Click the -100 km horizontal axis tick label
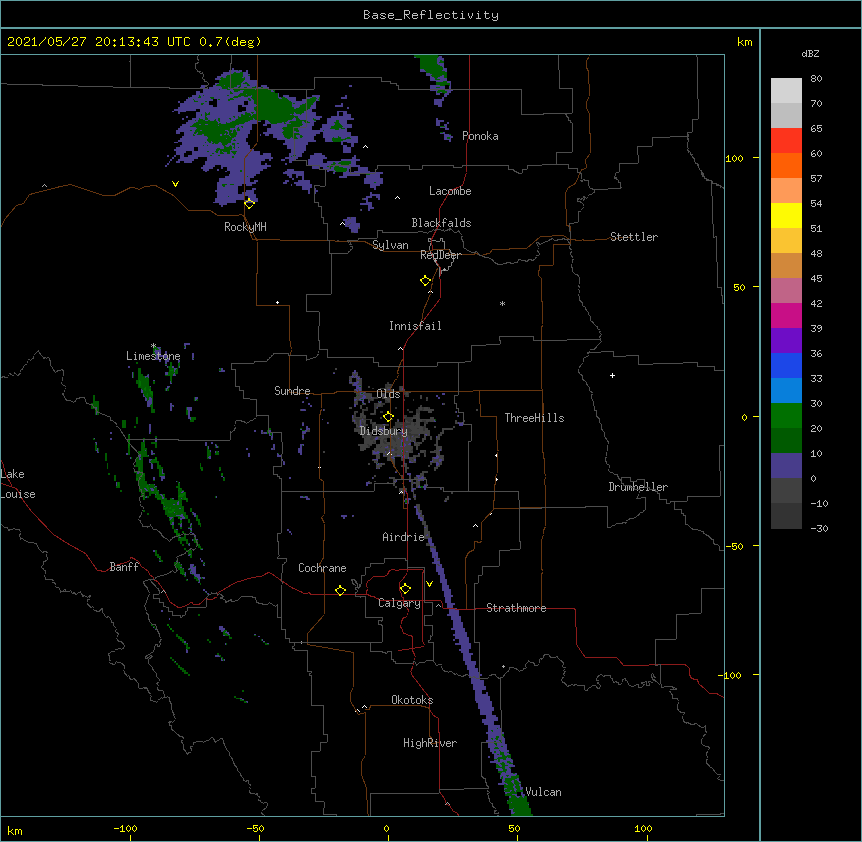 125,828
